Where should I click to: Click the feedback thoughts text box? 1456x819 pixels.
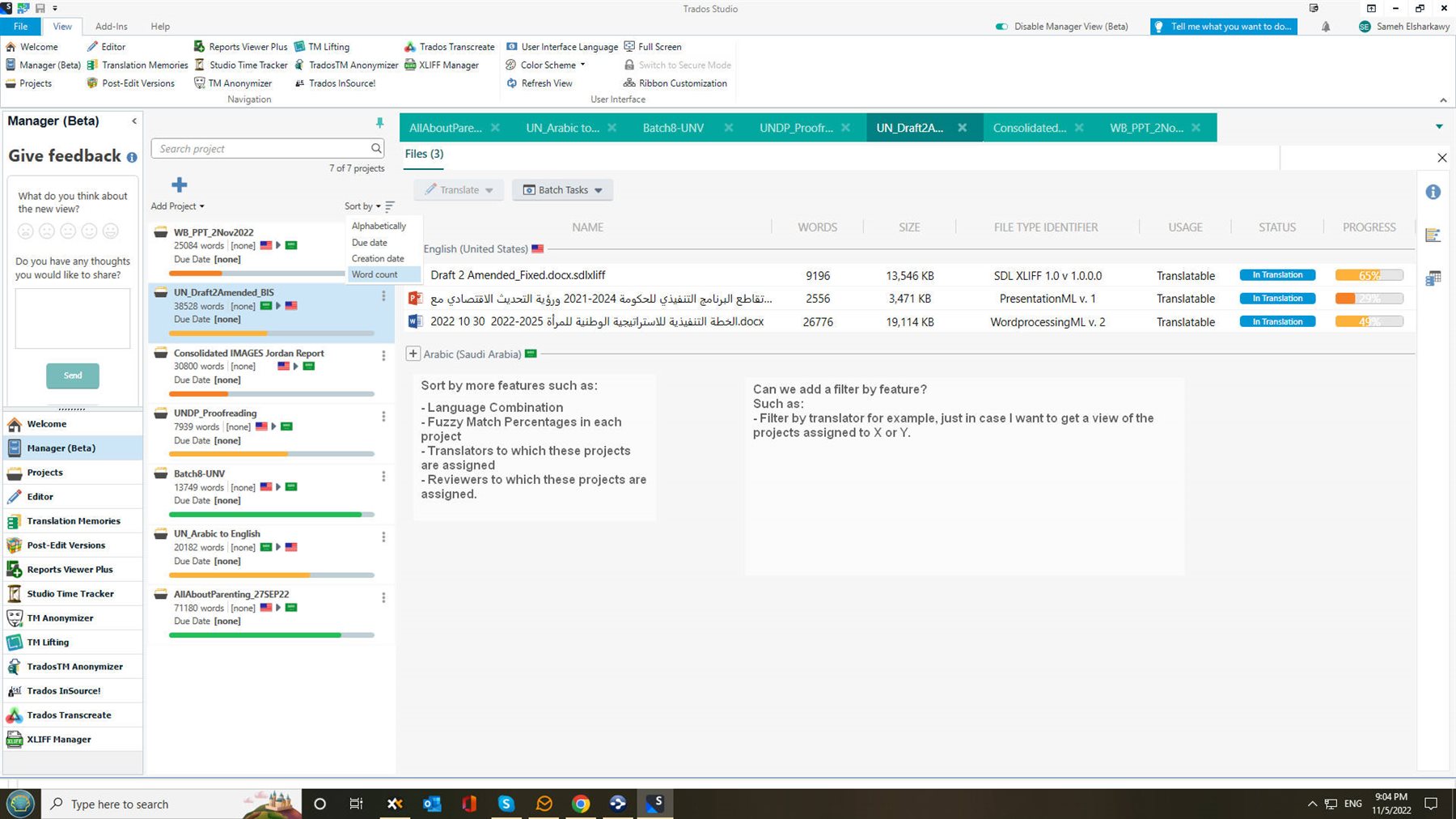[x=73, y=318]
